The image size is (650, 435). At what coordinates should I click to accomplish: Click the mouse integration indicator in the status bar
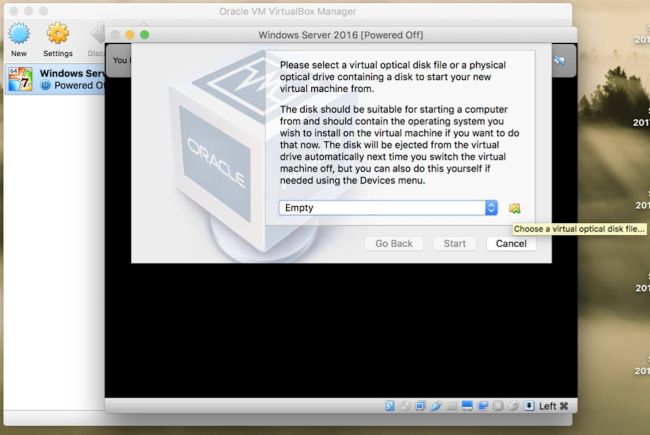514,406
